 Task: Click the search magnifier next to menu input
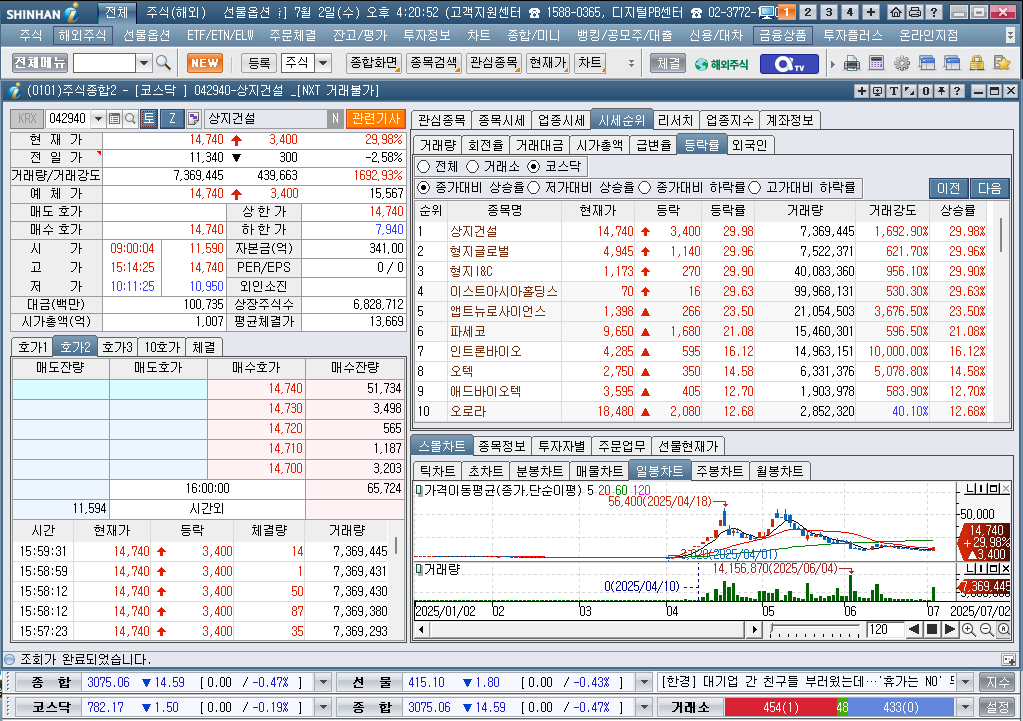coord(163,63)
